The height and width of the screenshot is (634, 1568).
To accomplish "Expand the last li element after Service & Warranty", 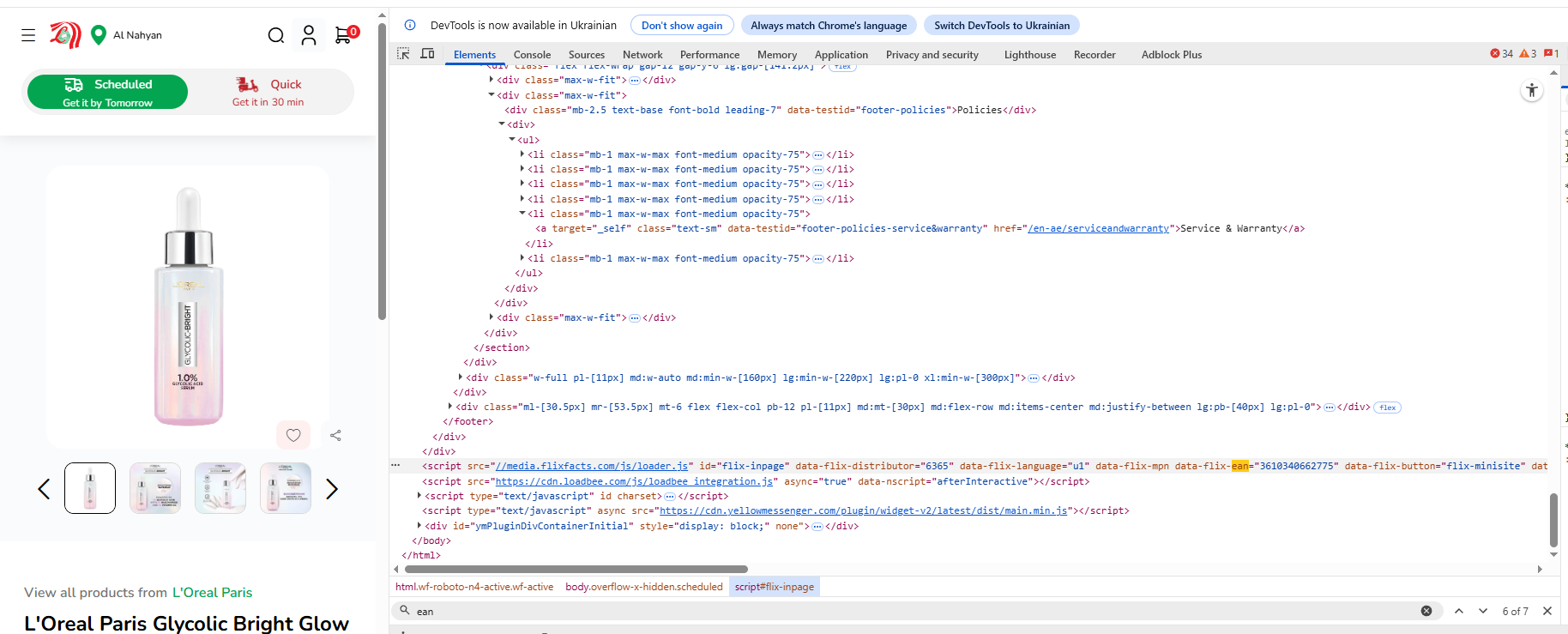I will click(x=522, y=257).
